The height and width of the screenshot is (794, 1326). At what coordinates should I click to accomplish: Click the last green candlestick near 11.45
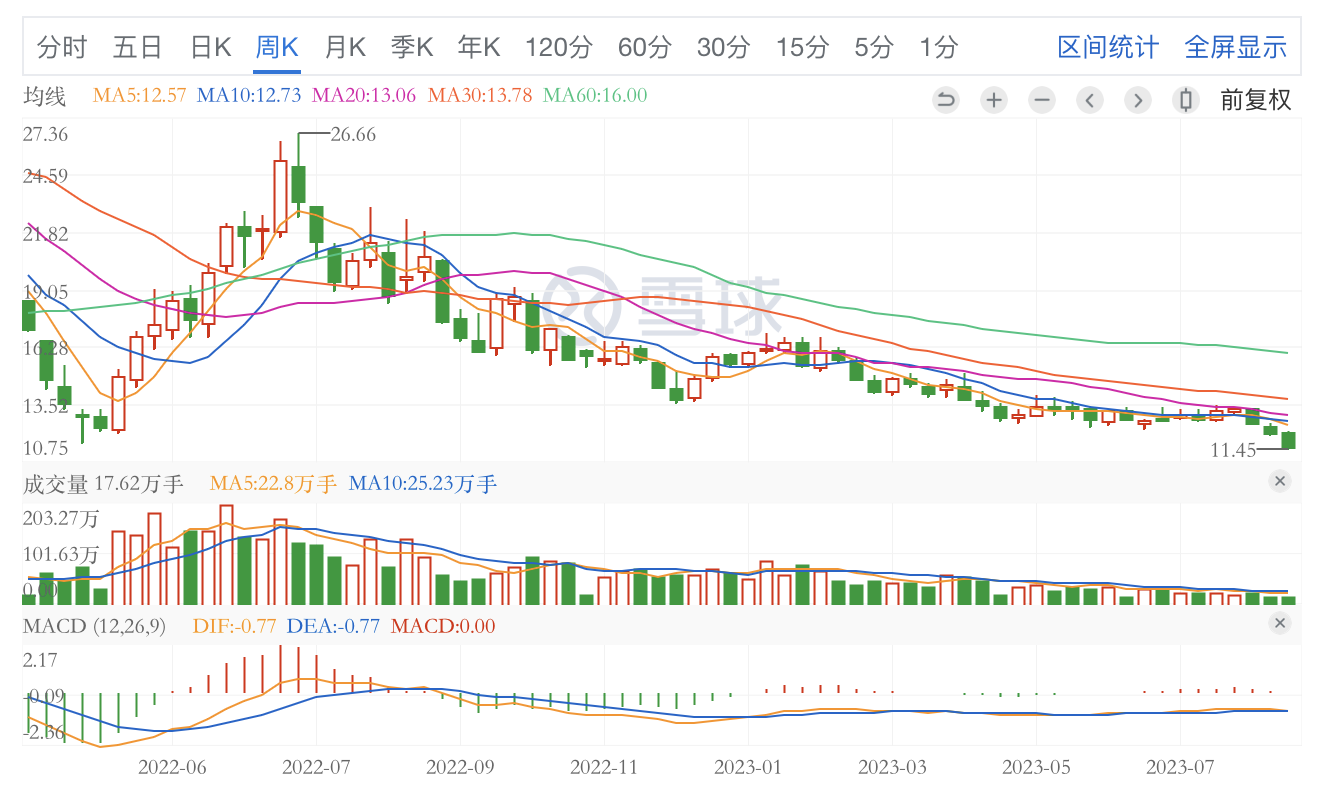pyautogui.click(x=1288, y=440)
